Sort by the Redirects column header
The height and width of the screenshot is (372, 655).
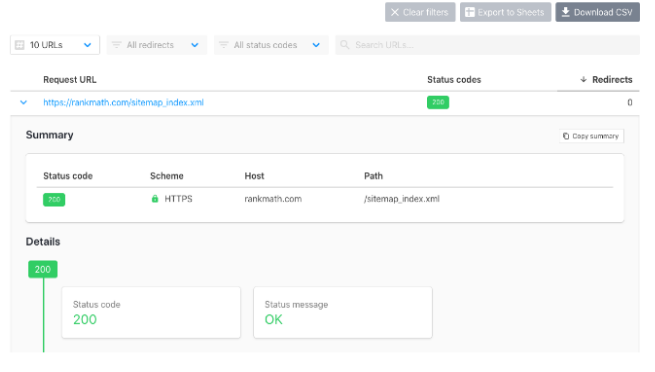pos(612,79)
